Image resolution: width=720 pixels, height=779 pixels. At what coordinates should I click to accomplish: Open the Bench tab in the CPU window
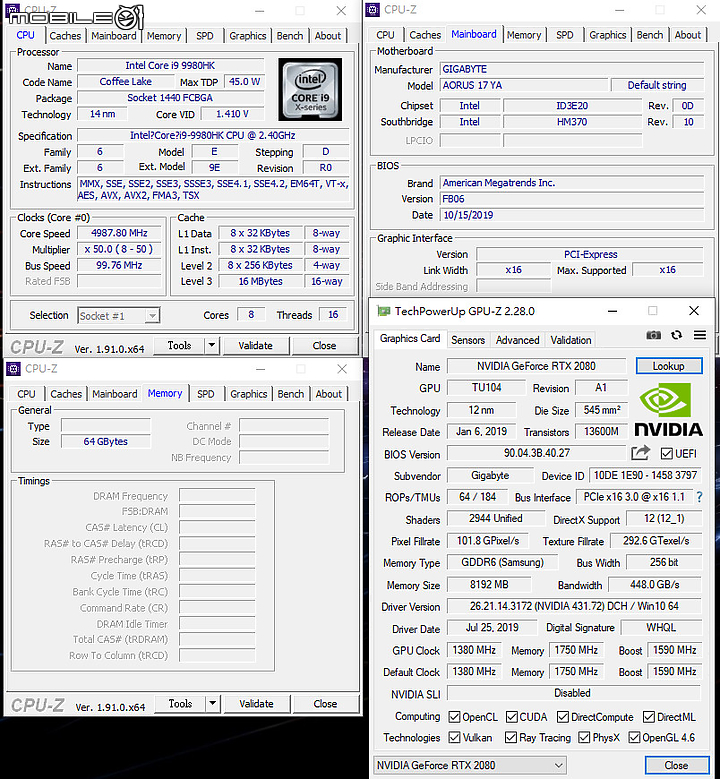tap(290, 36)
